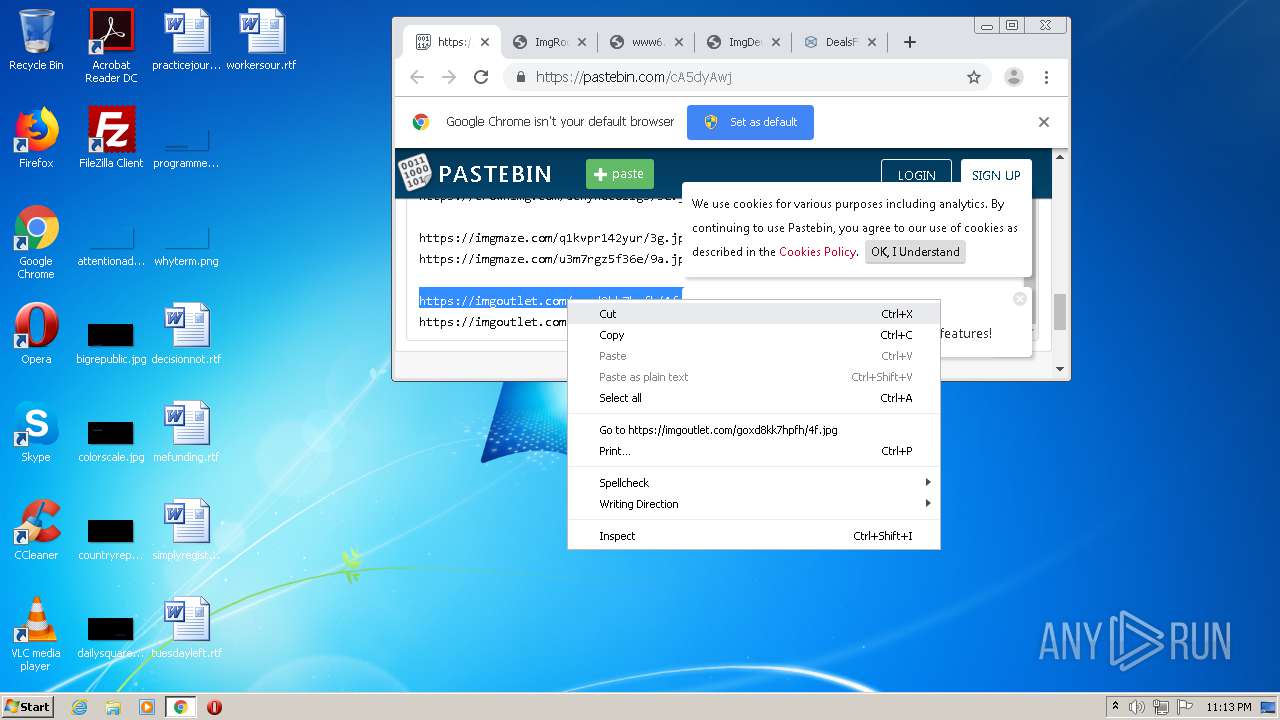Click Chrome back navigation arrow

417,77
